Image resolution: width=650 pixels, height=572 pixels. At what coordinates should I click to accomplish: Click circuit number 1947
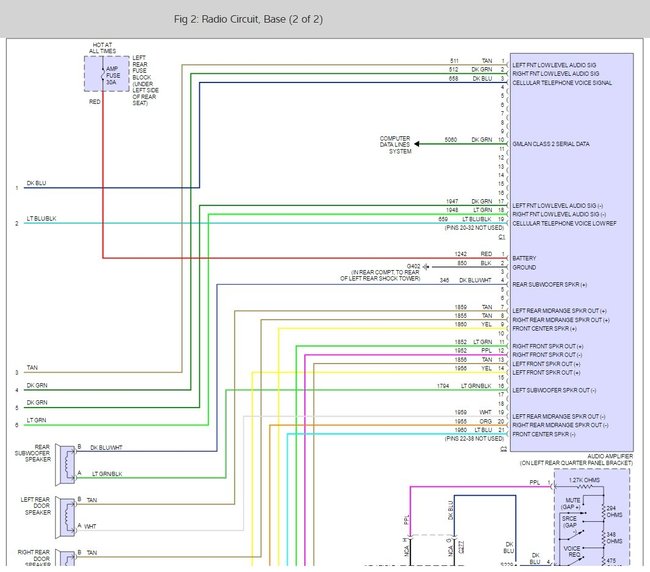point(452,201)
